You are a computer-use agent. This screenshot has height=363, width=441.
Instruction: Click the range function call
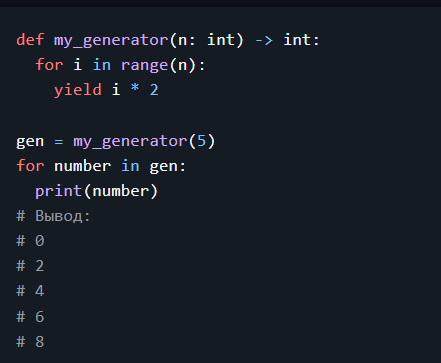coord(144,65)
